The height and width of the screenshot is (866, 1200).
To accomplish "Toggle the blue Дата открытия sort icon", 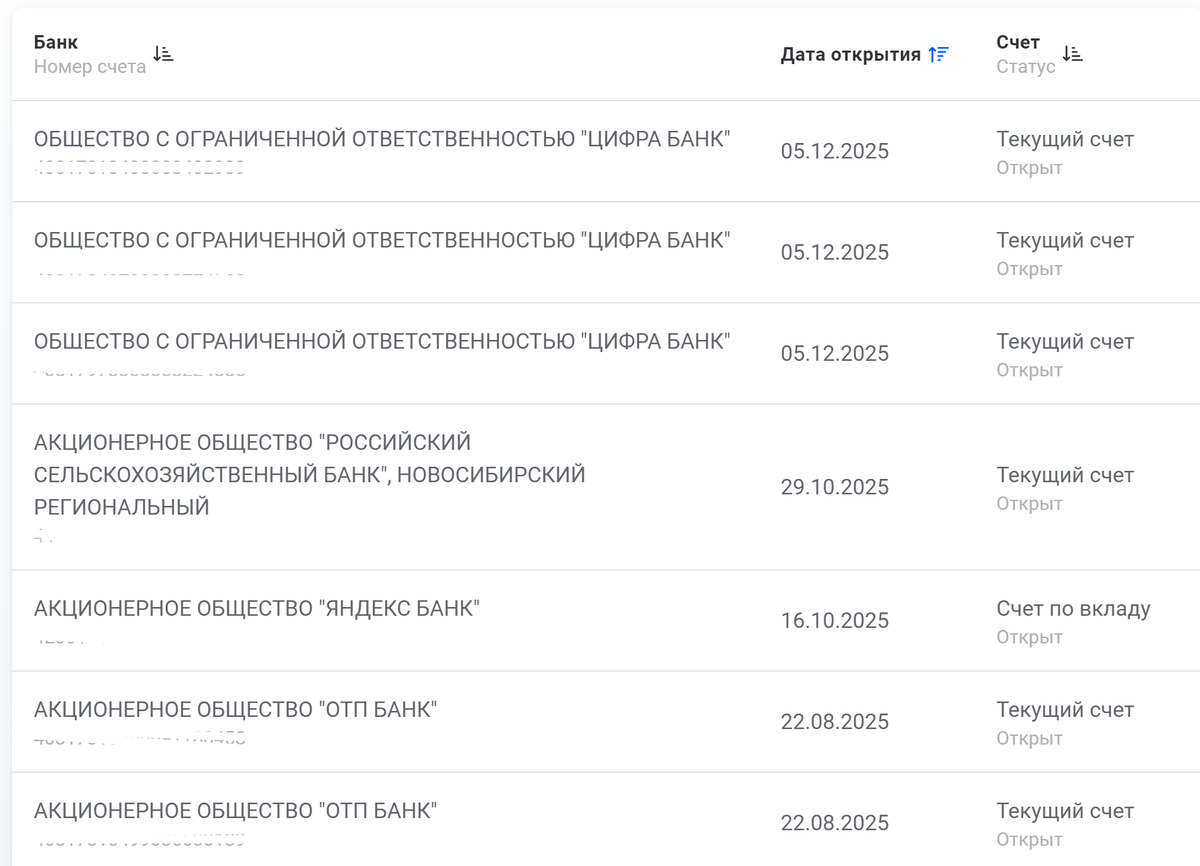I will point(938,55).
